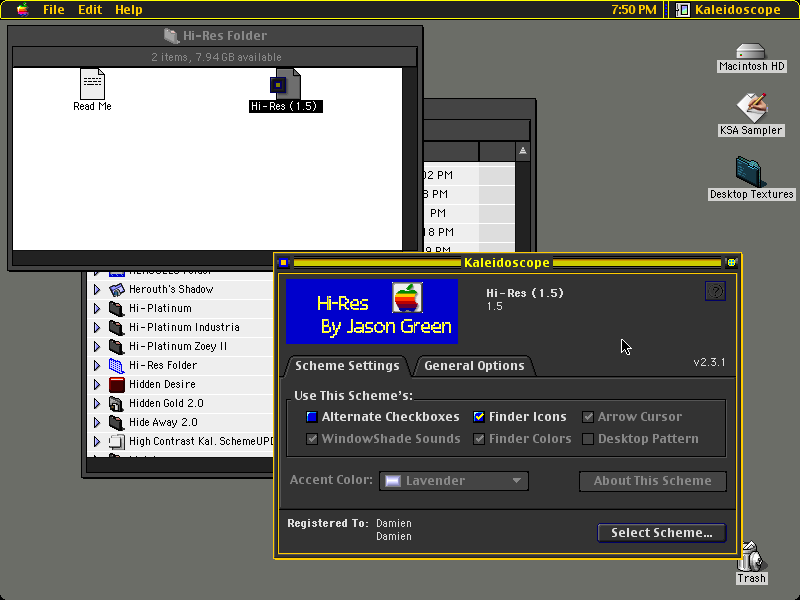Screen dimensions: 800x600
Task: Select the KSA Sampler desktop icon
Action: (751, 108)
